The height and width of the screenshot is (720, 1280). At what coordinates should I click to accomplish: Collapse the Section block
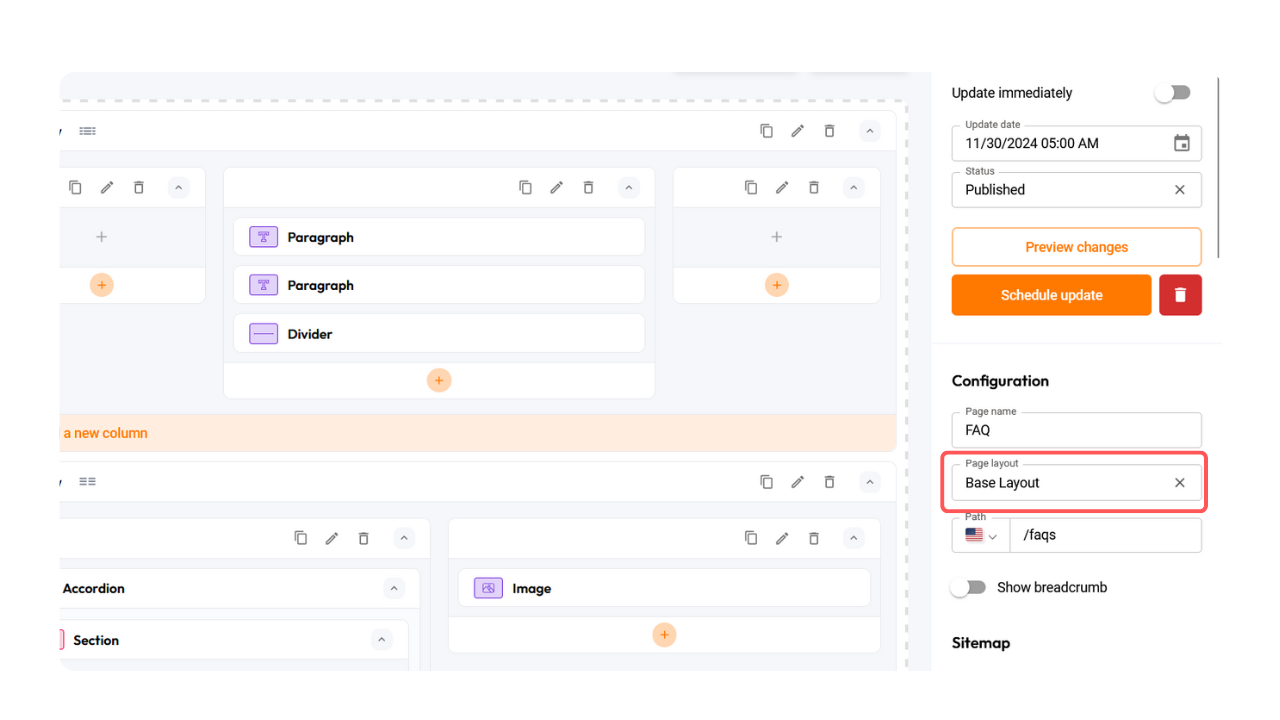point(380,640)
